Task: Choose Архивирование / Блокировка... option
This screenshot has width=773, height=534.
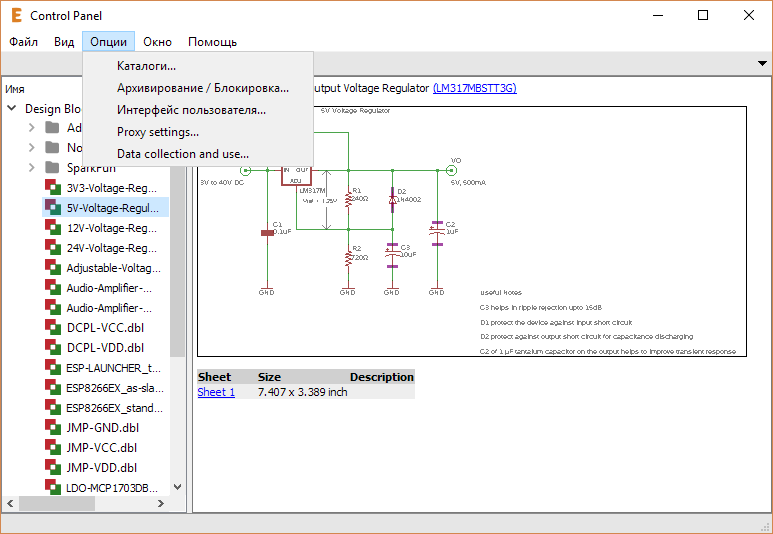Action: coord(198,88)
